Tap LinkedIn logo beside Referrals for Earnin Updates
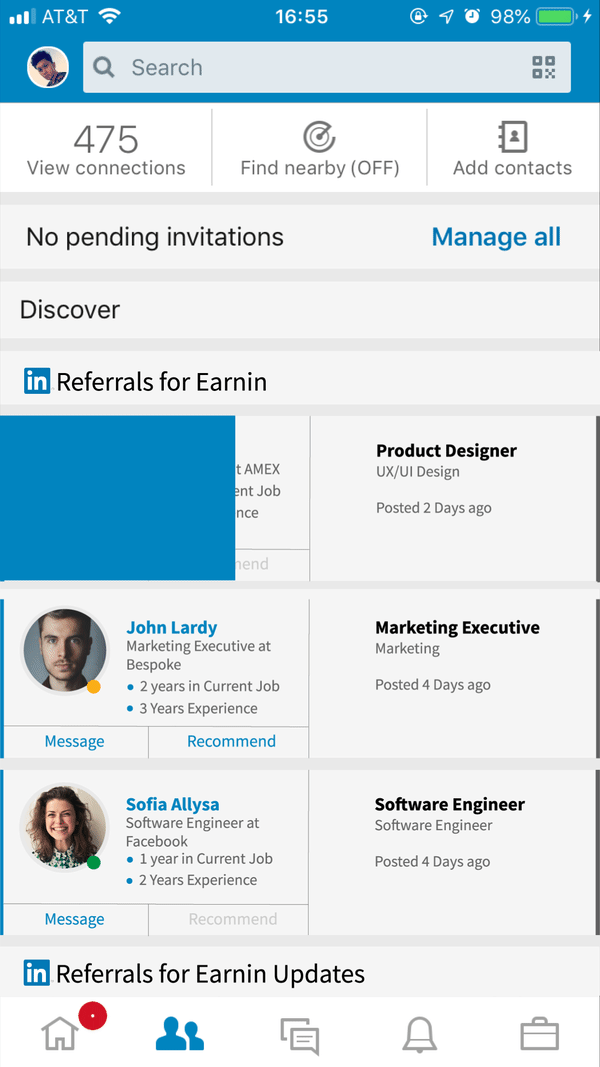Image resolution: width=600 pixels, height=1067 pixels. [37, 973]
